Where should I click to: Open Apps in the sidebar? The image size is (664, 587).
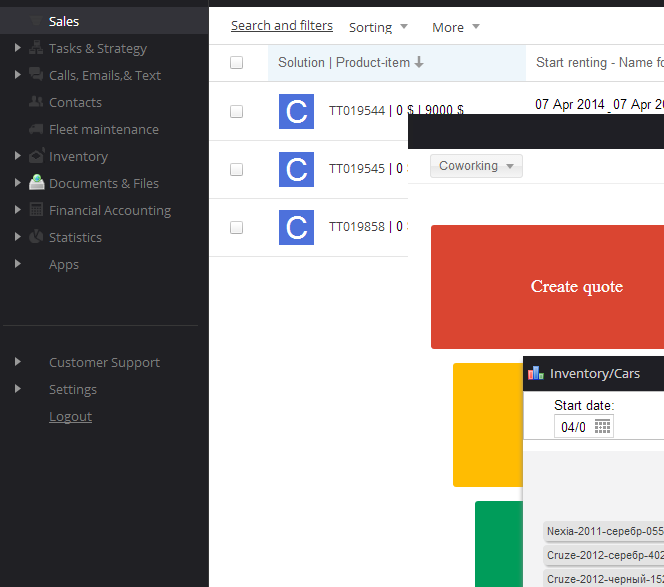tap(64, 265)
